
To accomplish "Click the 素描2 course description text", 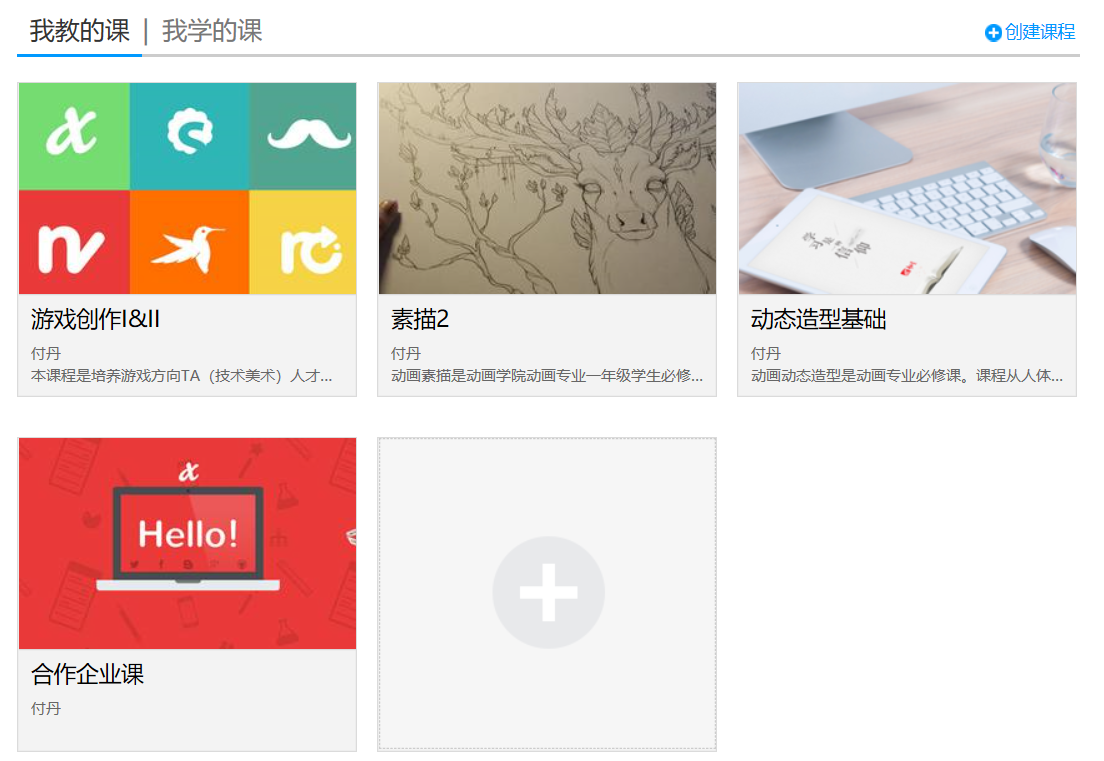I will click(x=547, y=377).
